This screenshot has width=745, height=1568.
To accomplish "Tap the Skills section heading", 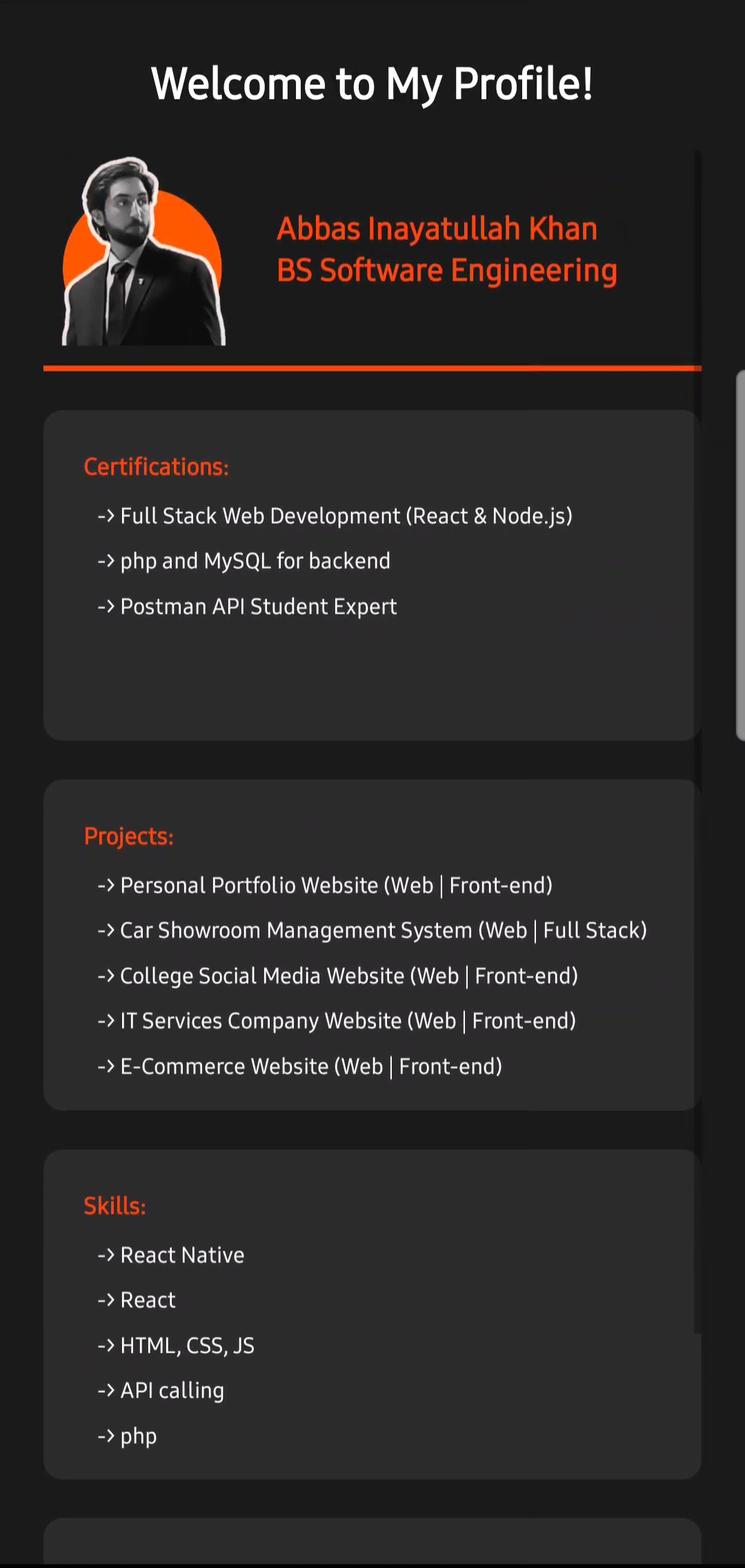I will click(x=115, y=1206).
